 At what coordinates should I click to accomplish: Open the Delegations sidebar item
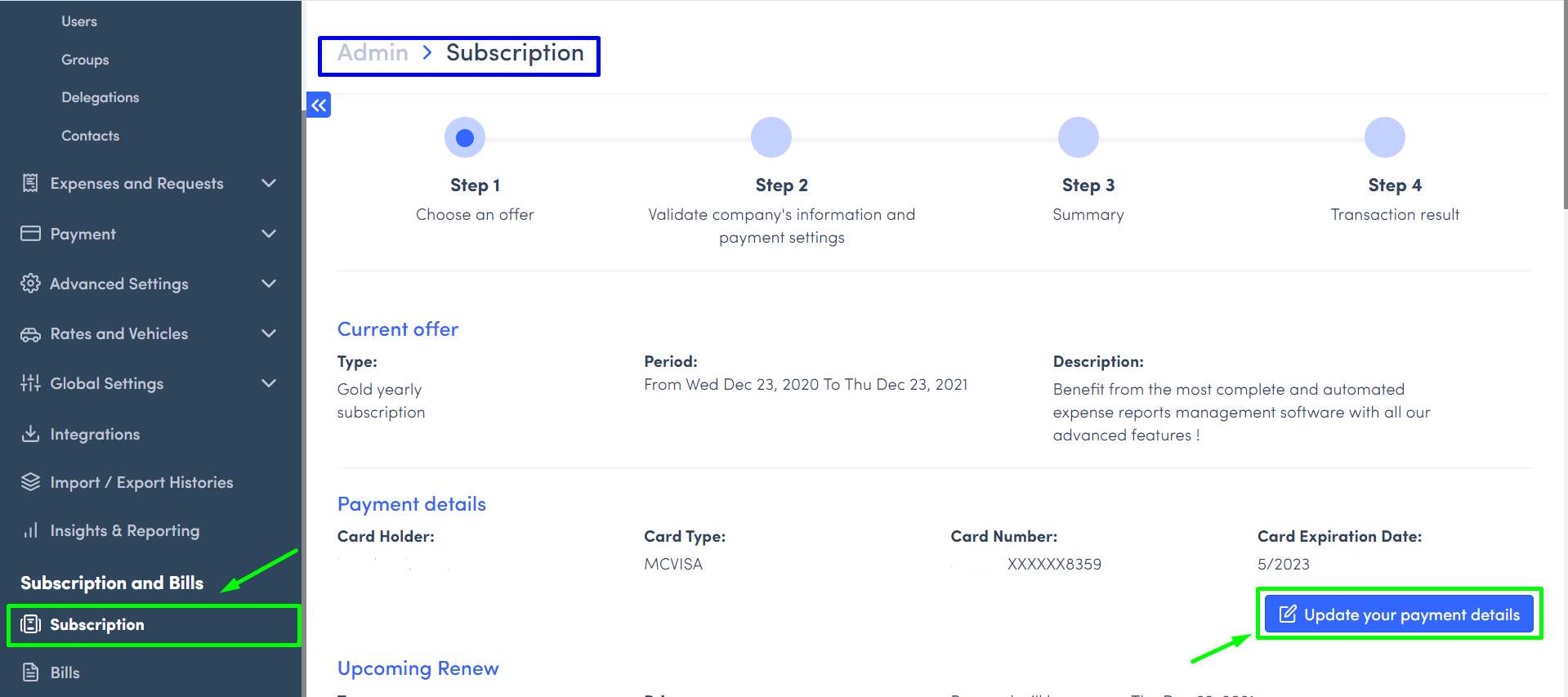pyautogui.click(x=100, y=97)
